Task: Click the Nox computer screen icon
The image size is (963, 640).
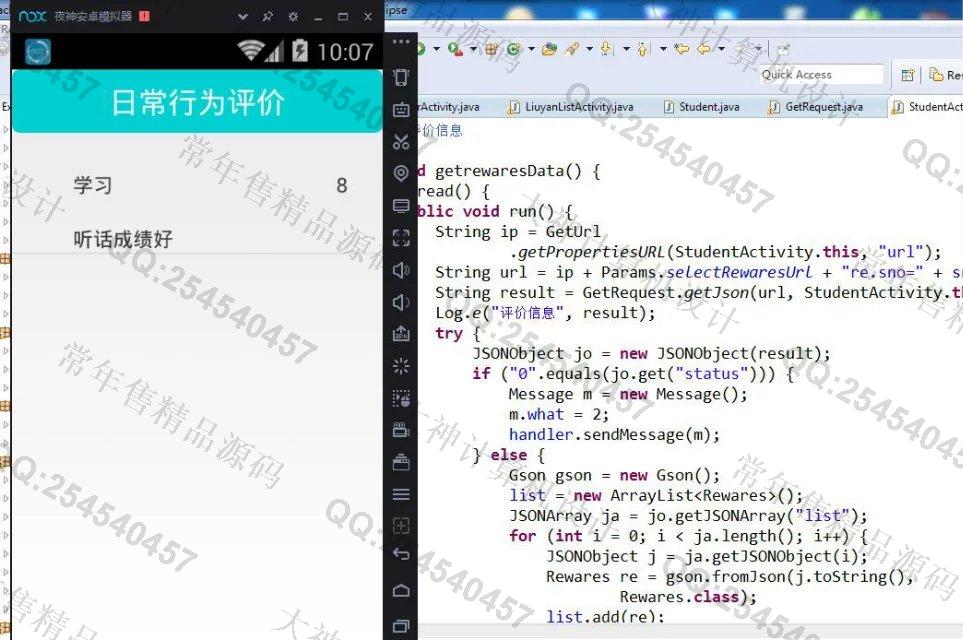Action: point(401,206)
